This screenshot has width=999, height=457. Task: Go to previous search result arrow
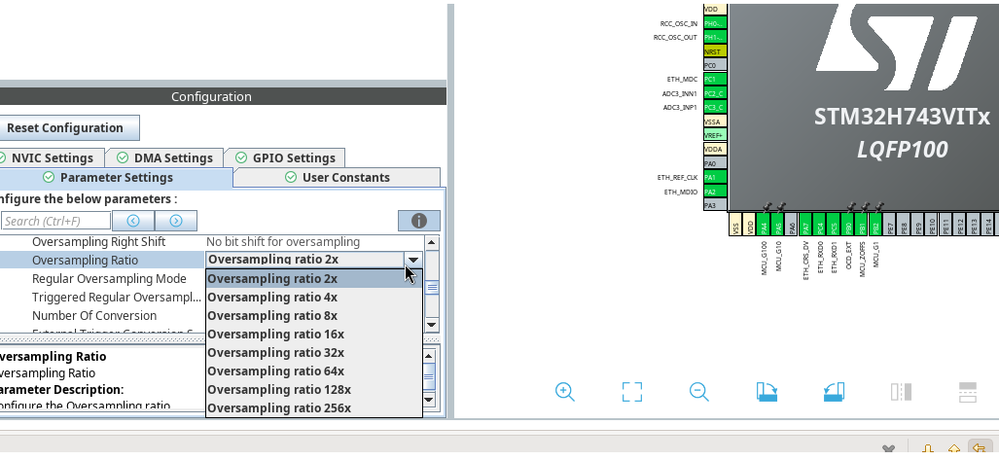click(x=133, y=221)
